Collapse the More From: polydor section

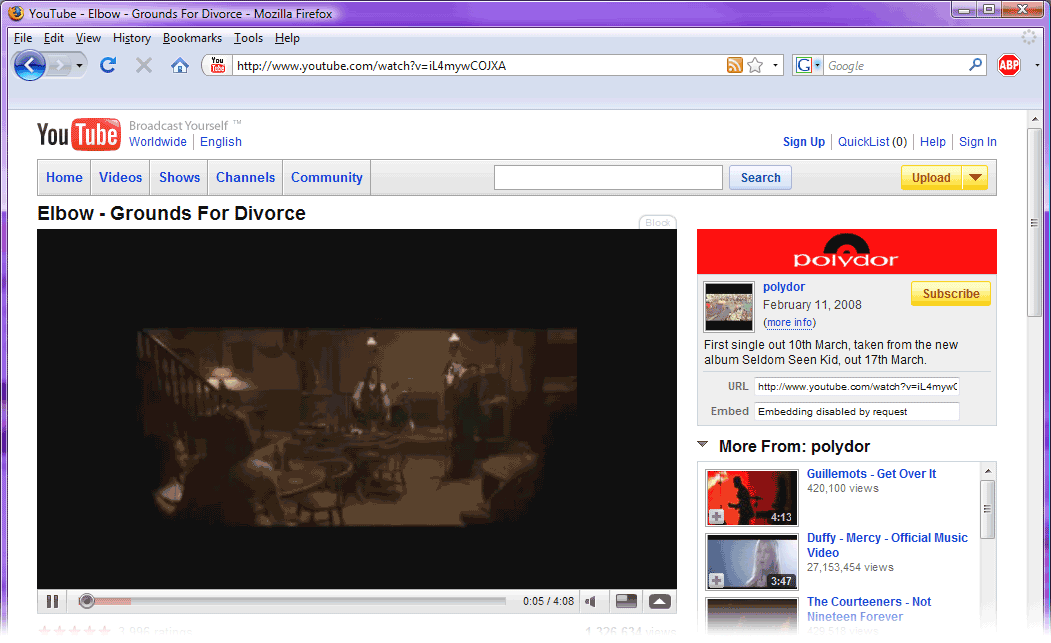coord(703,445)
